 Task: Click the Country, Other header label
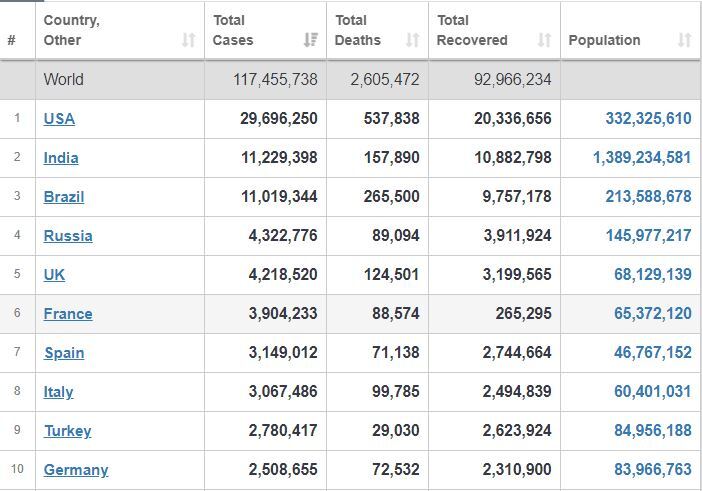pyautogui.click(x=72, y=30)
